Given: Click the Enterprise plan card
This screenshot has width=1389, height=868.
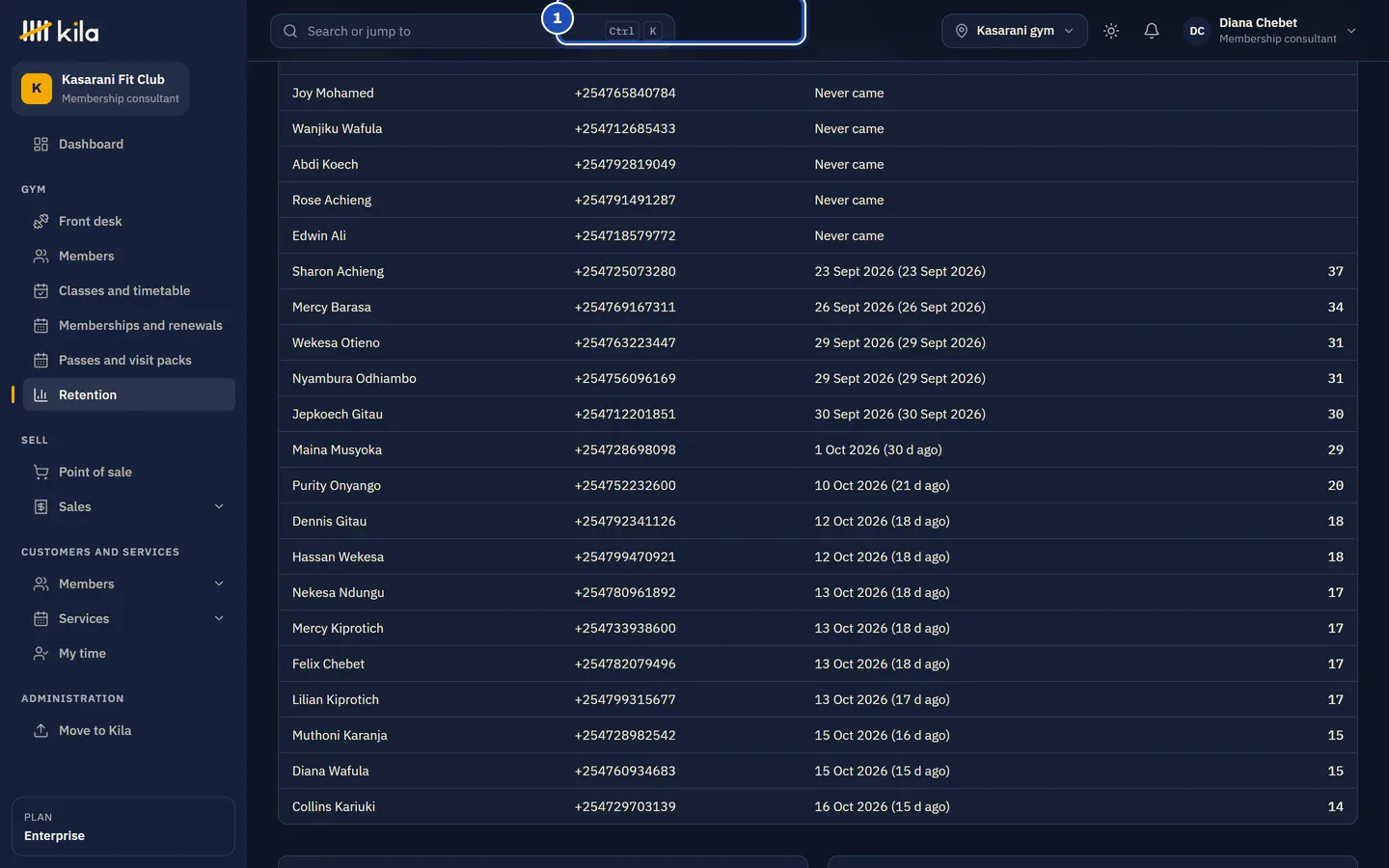Looking at the screenshot, I should point(123,827).
